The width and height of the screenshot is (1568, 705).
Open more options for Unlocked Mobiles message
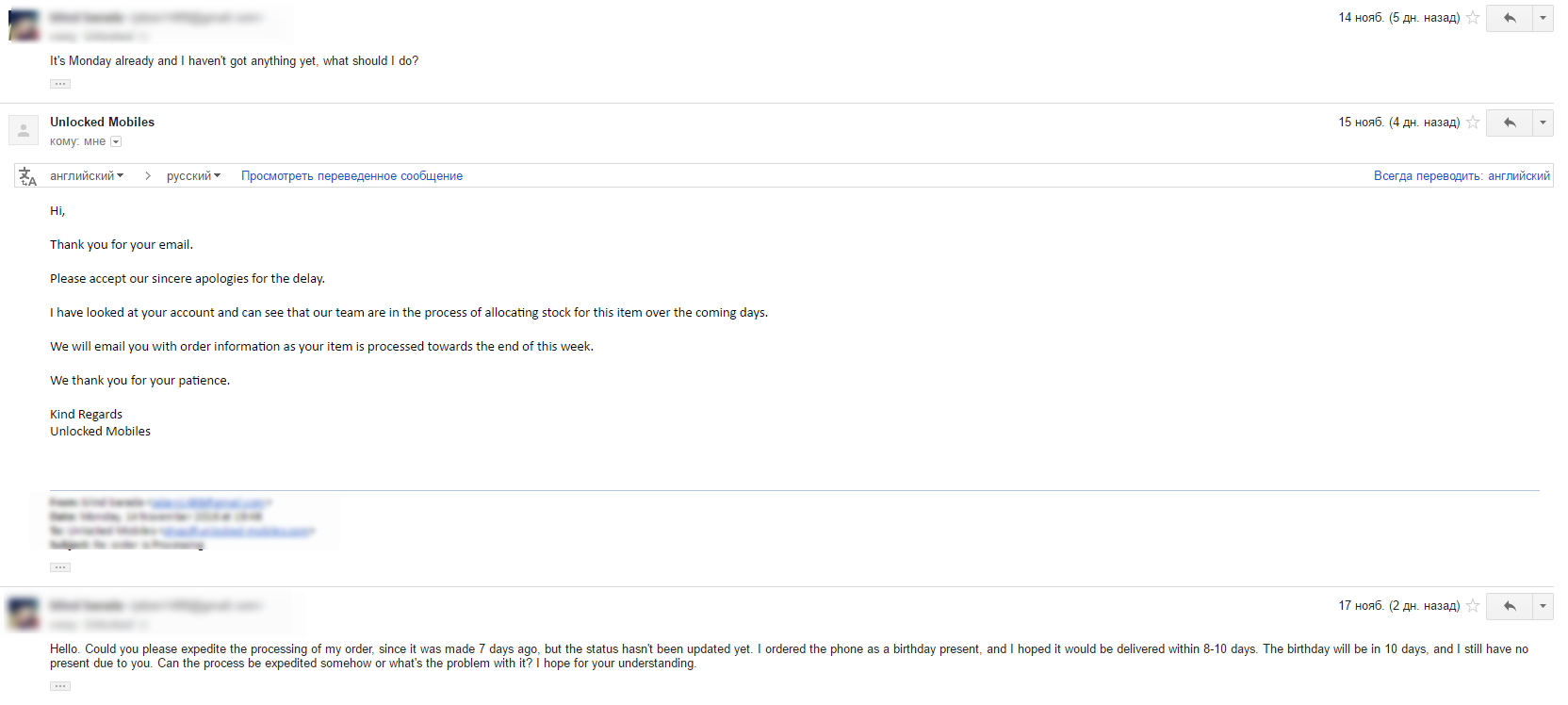tap(1543, 123)
